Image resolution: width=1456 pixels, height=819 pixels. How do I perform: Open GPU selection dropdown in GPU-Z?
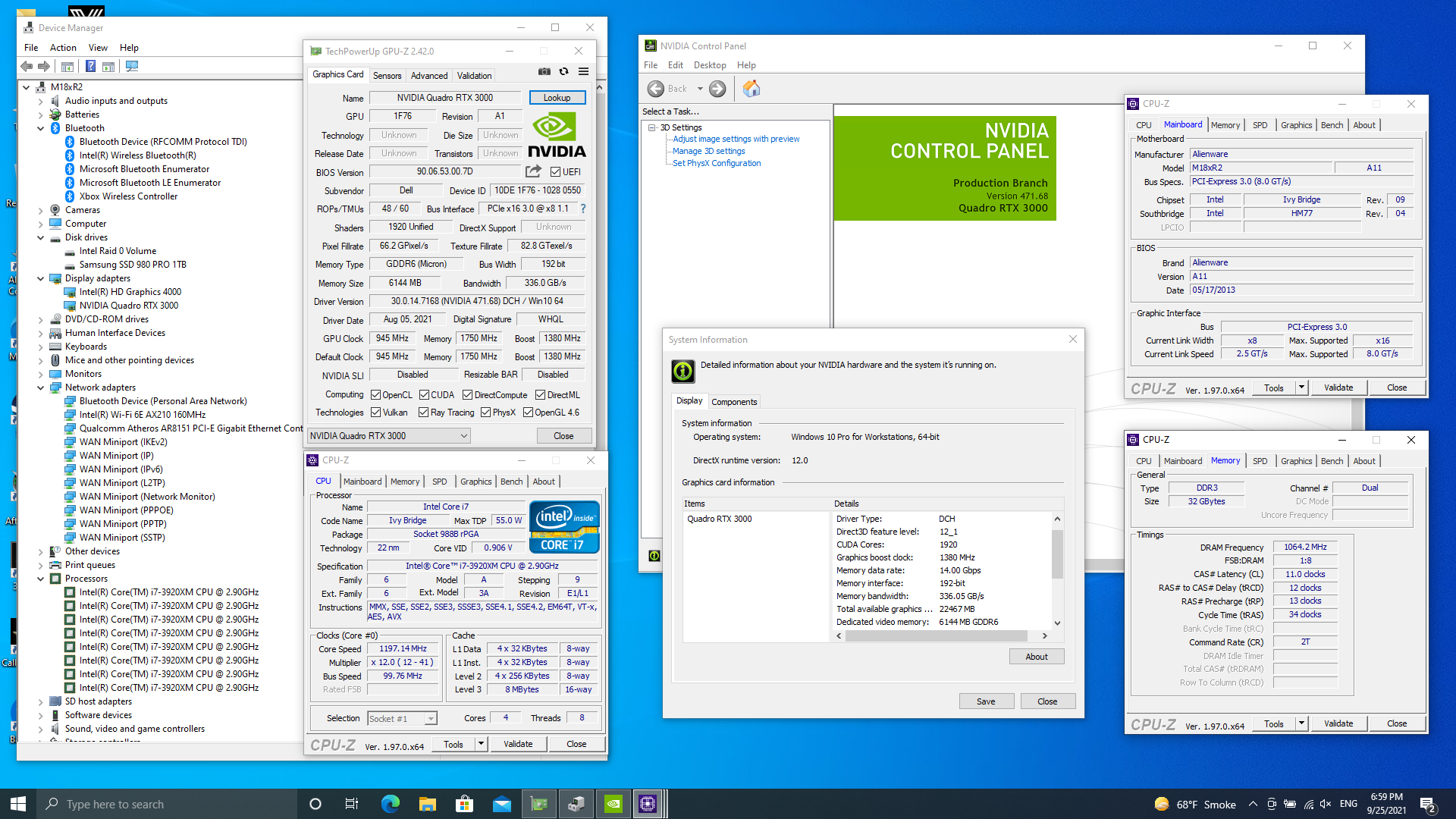tap(389, 436)
